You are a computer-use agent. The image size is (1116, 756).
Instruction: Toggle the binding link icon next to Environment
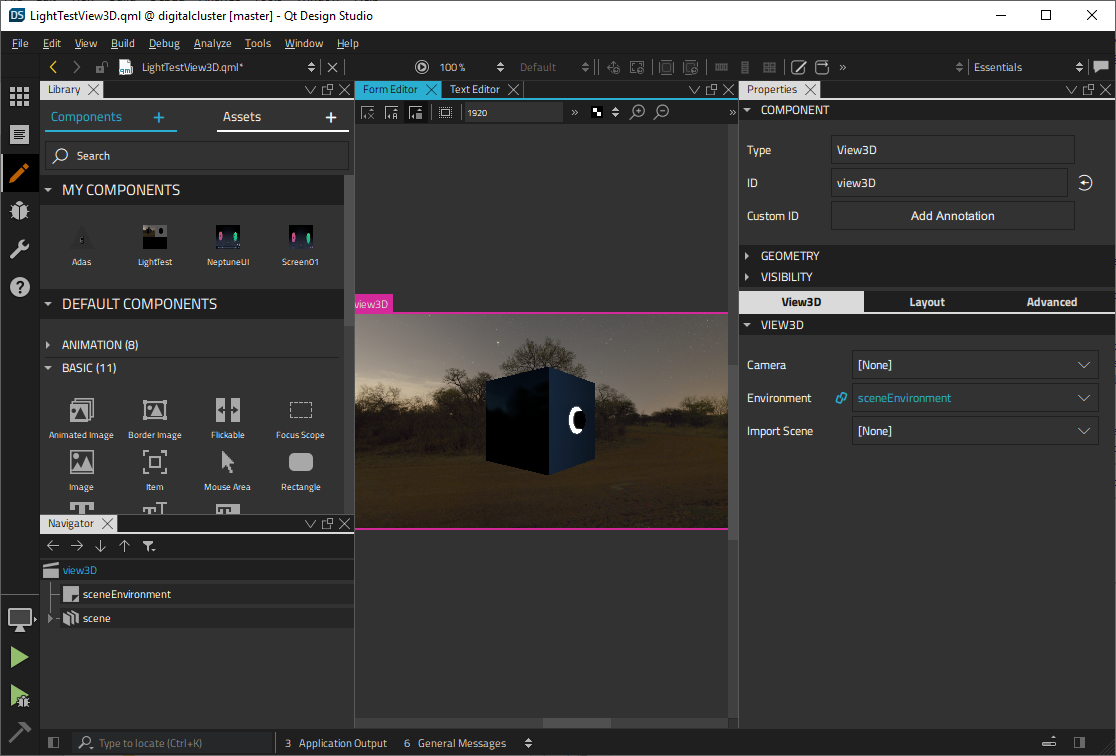click(840, 397)
